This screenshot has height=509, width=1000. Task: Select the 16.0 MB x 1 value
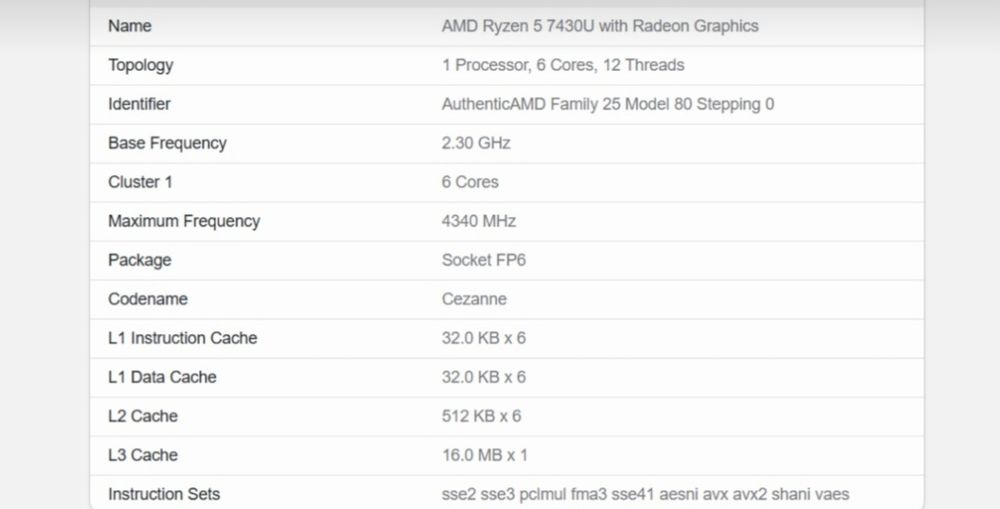[485, 455]
